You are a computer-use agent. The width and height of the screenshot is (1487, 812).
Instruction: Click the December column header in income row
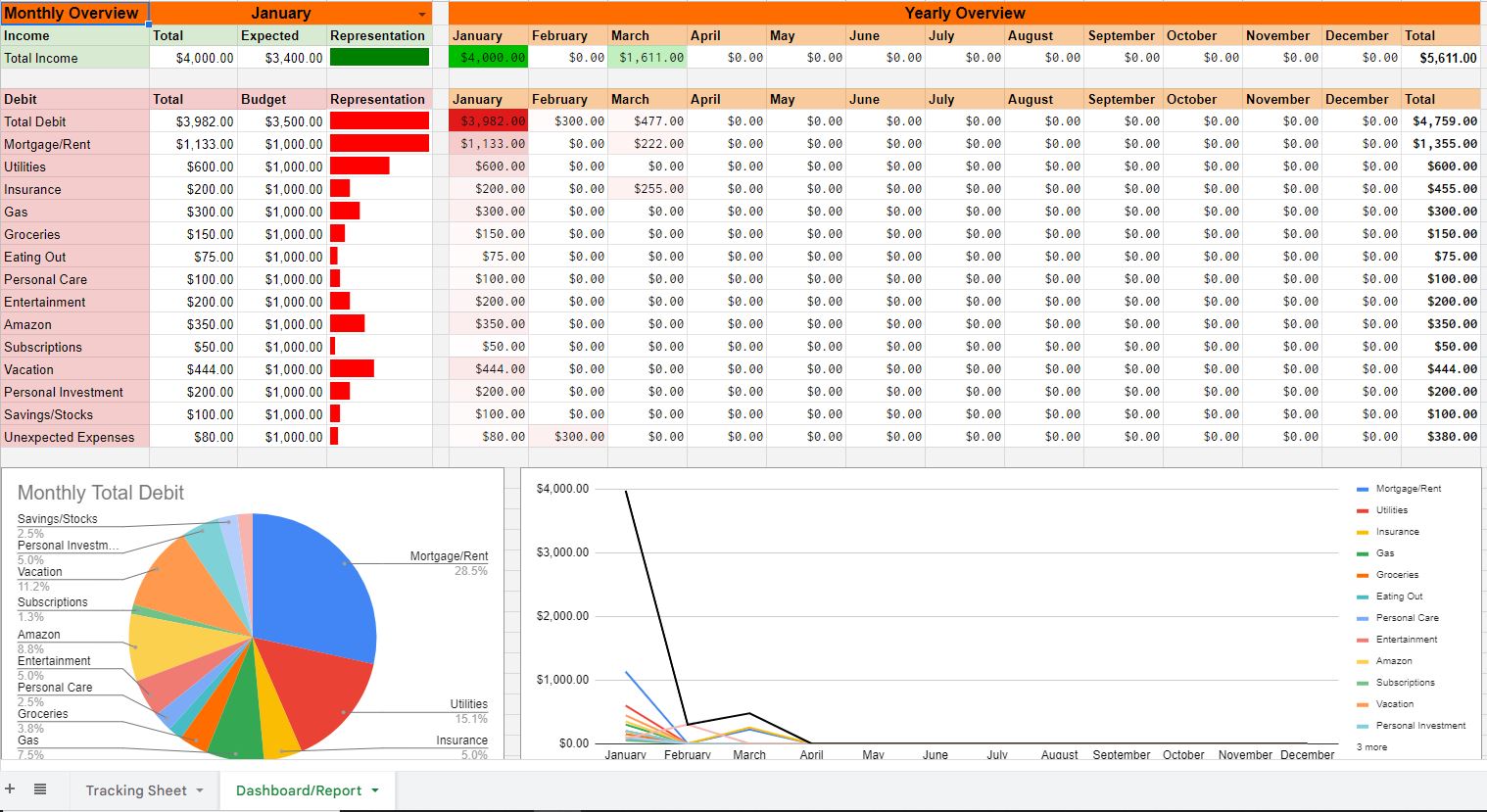(x=1361, y=35)
